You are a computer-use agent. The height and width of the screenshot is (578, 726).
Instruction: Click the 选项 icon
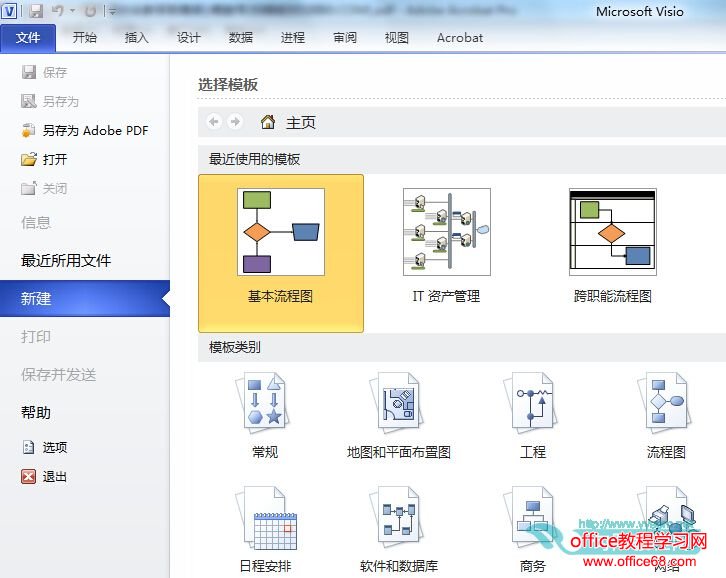(28, 447)
